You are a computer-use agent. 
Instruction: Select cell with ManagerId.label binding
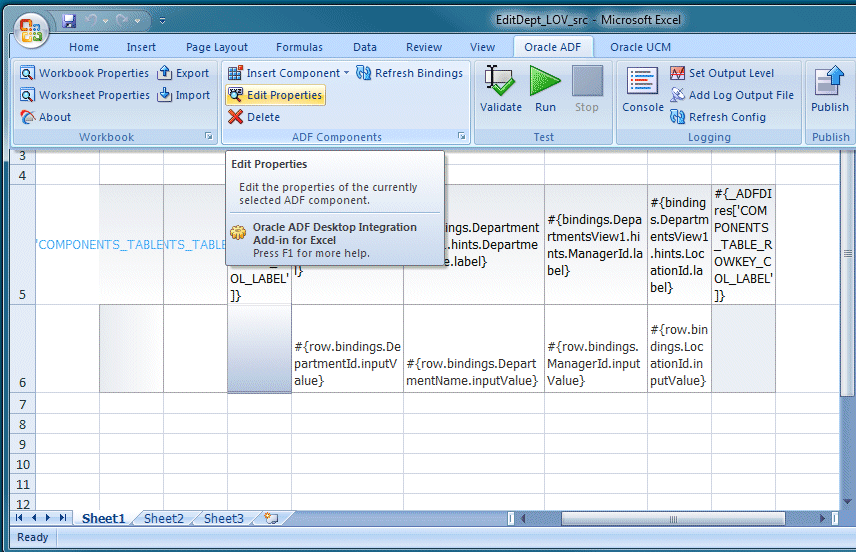596,245
